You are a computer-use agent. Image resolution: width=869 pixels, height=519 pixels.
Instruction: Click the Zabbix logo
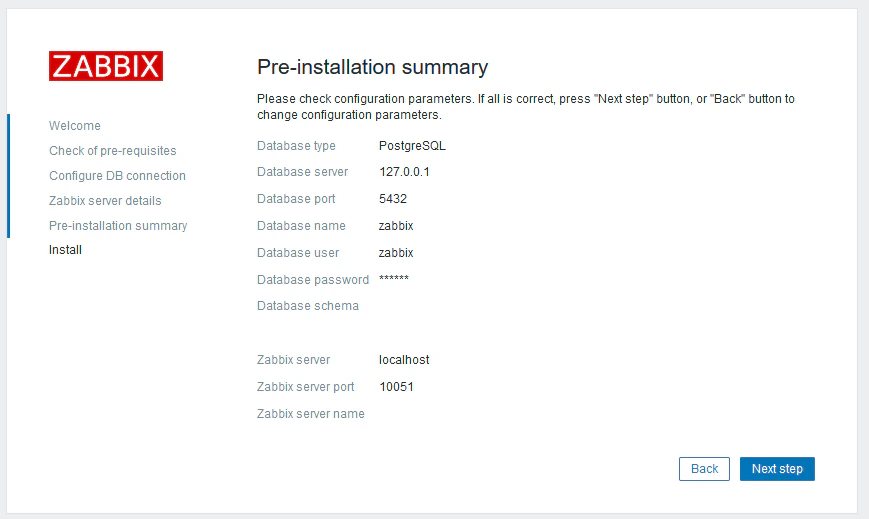[106, 66]
